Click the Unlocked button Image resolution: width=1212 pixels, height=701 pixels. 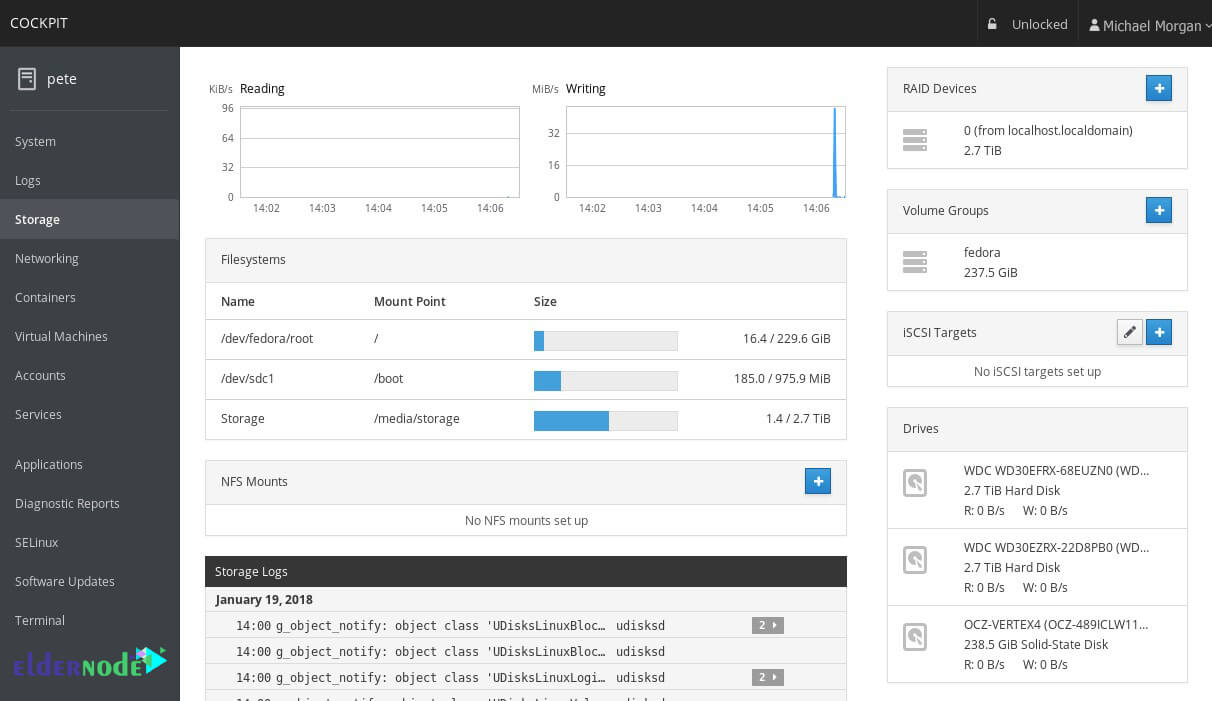click(1039, 23)
